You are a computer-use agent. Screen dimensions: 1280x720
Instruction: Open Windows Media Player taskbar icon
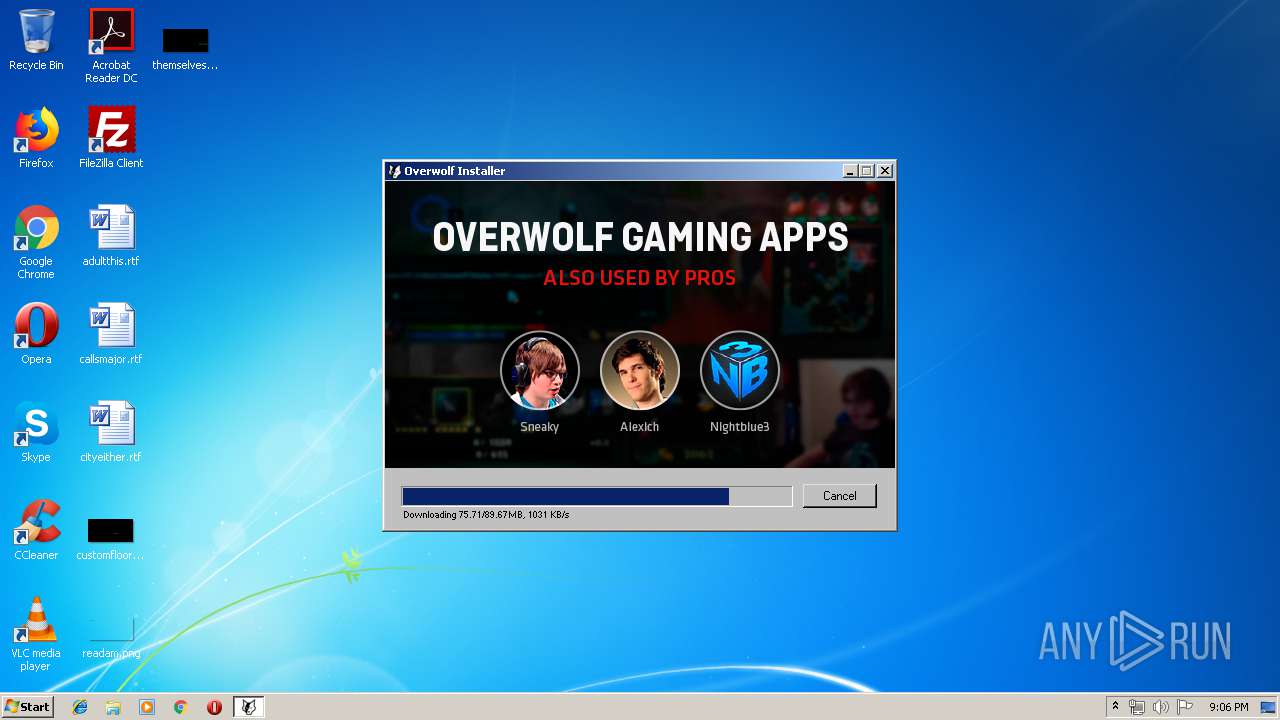tap(147, 707)
